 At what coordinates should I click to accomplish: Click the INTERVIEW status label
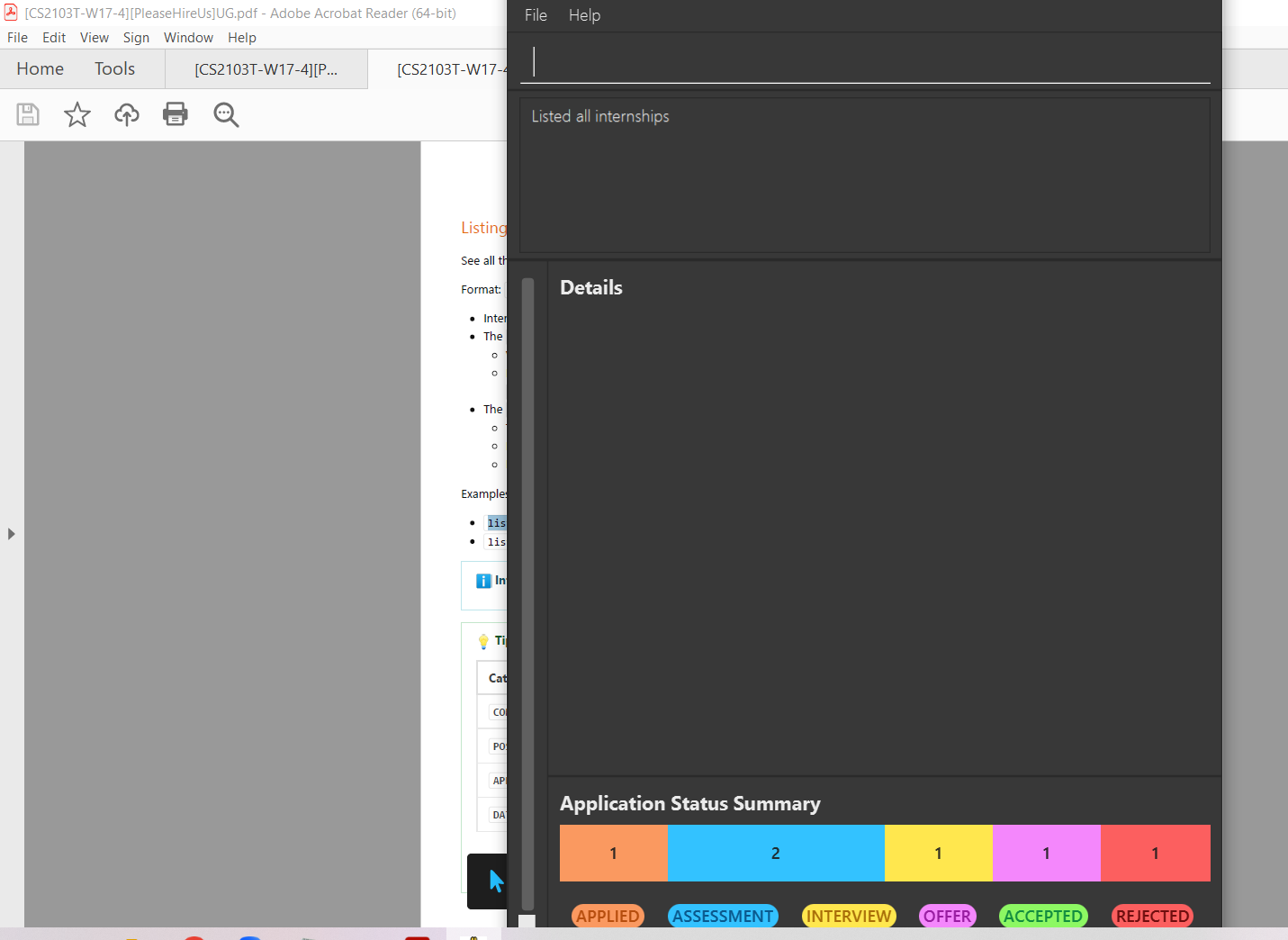[x=849, y=916]
